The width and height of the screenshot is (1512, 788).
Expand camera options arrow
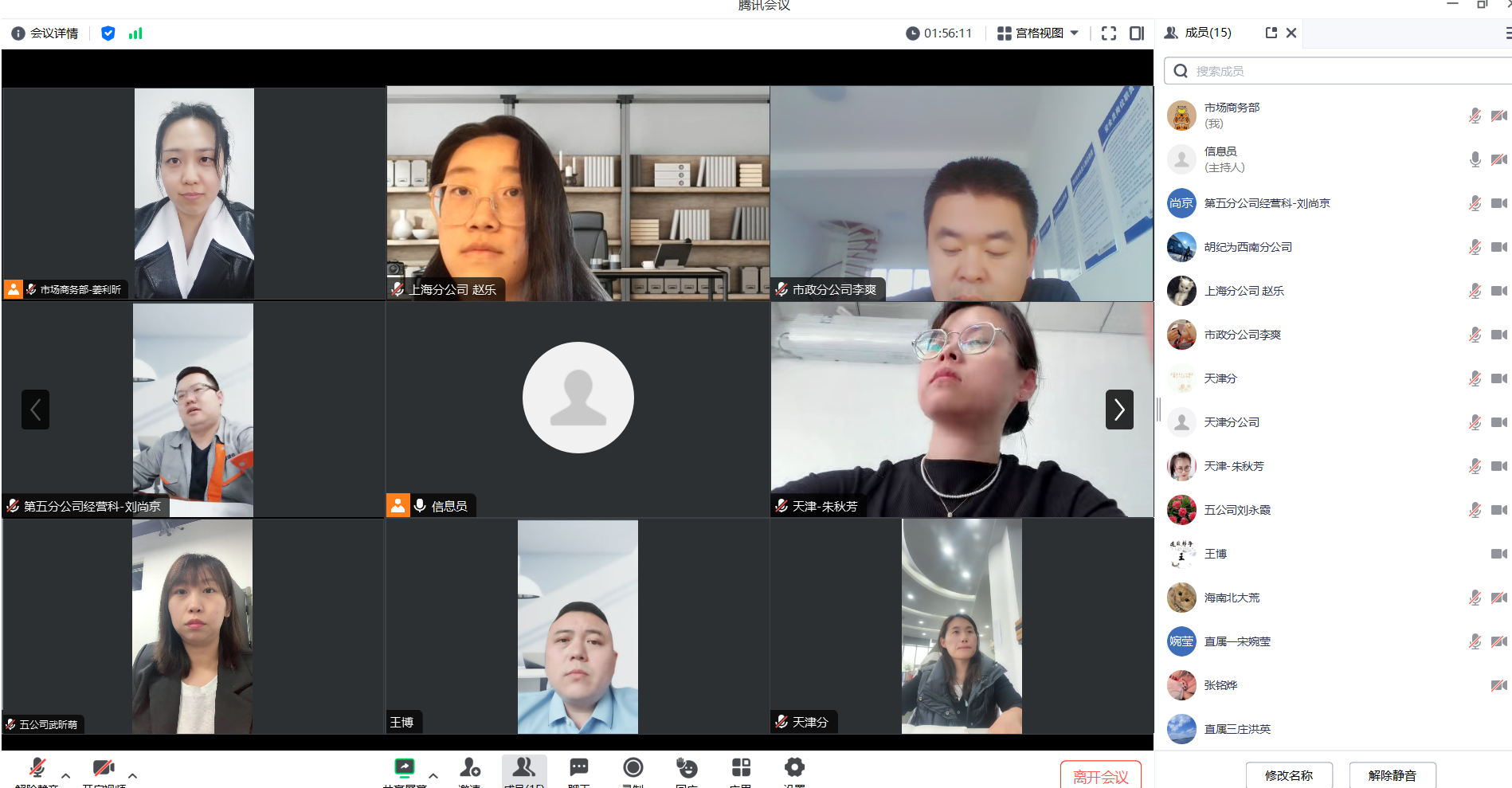pos(132,775)
